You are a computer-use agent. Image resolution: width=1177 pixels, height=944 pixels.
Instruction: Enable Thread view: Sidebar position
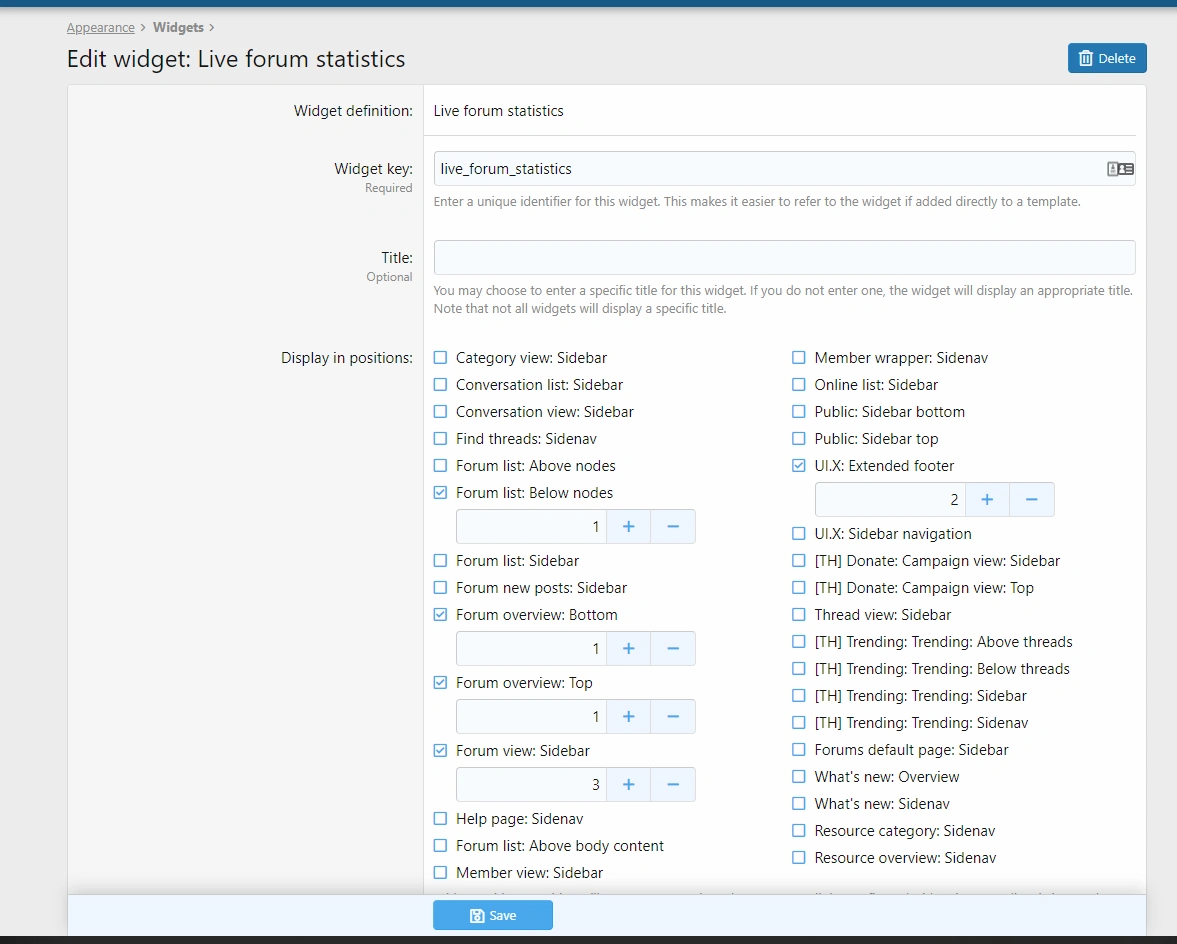coord(799,615)
